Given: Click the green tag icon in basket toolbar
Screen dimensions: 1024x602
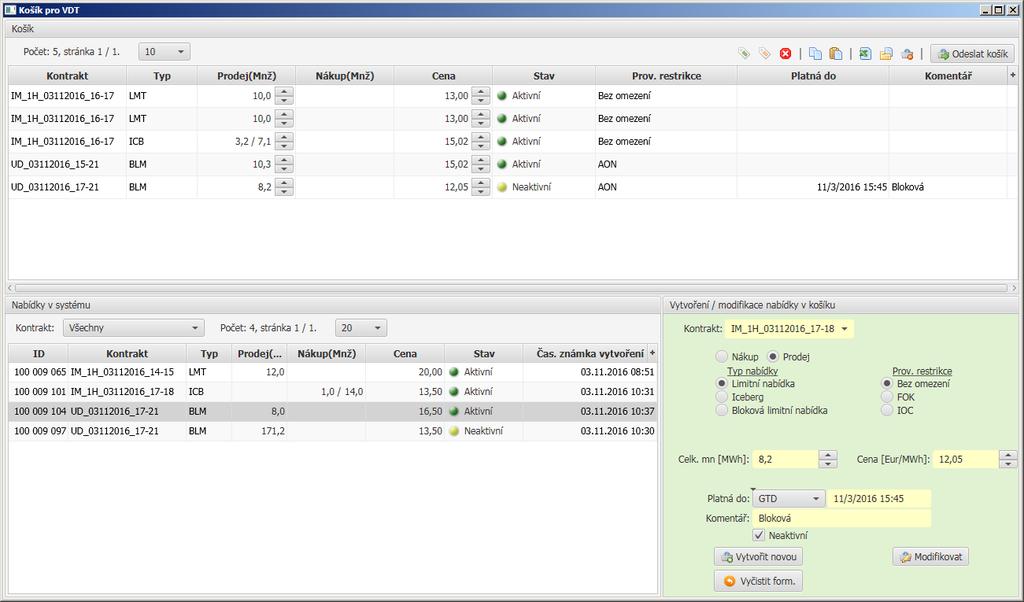Looking at the screenshot, I should [x=744, y=54].
